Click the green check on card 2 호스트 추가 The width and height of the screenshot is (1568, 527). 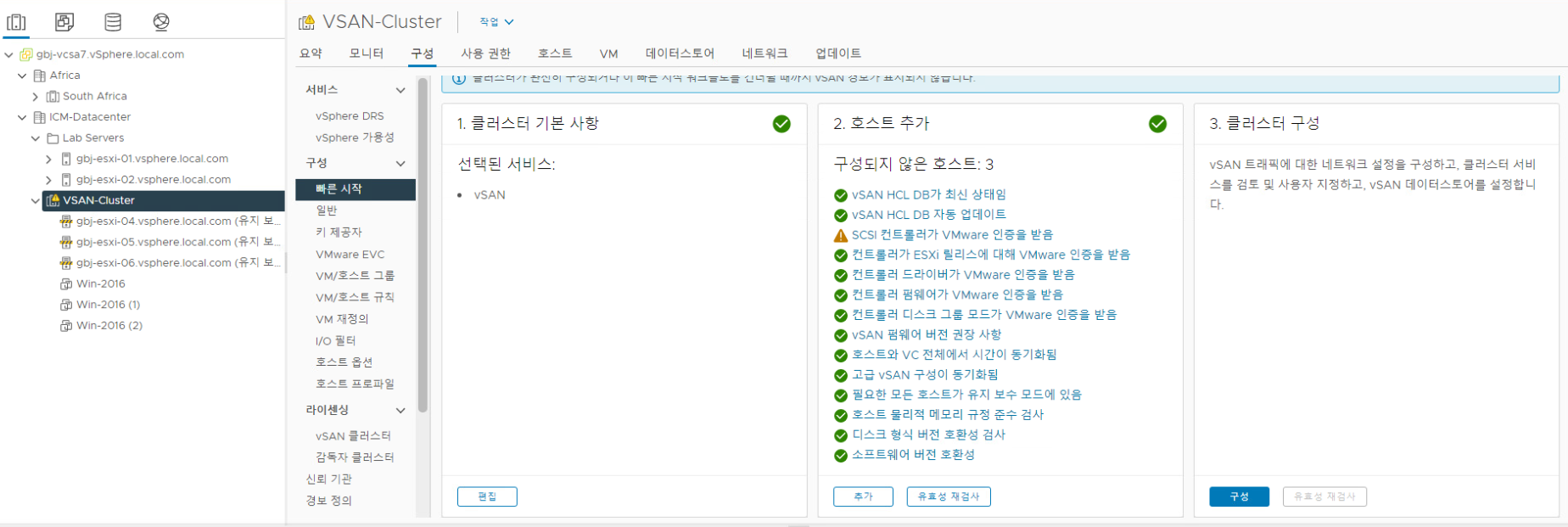pos(1157,124)
